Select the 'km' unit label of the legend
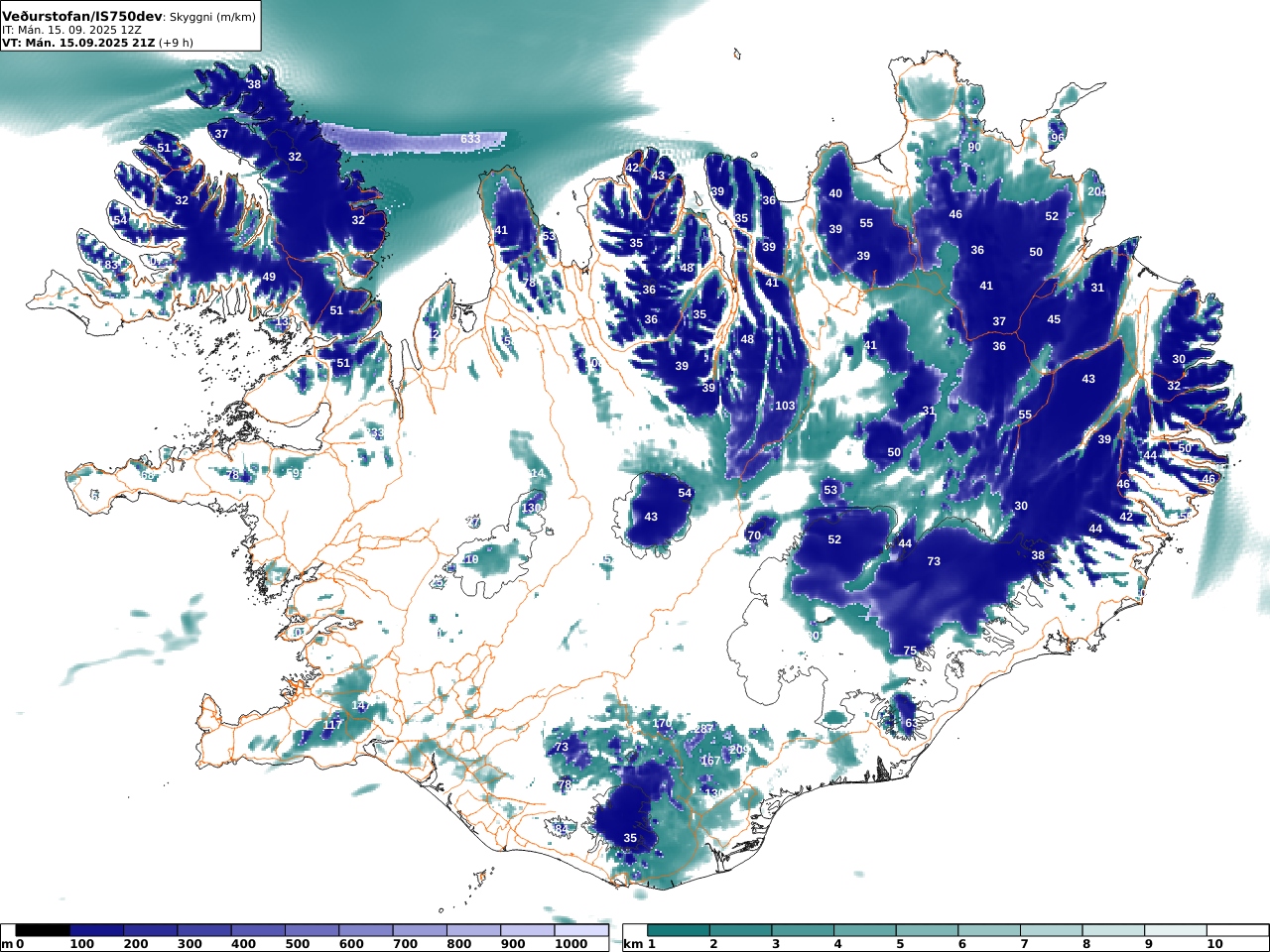Screen dimensions: 1270x952 pos(632,944)
